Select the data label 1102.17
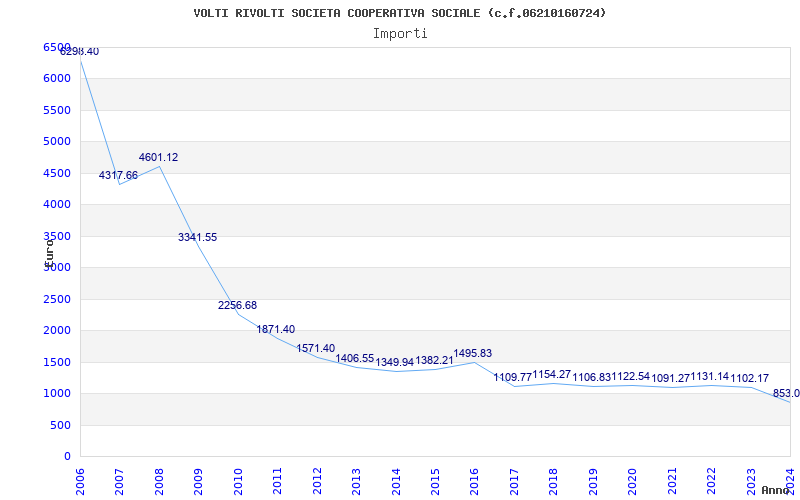This screenshot has width=800, height=500. coord(749,379)
